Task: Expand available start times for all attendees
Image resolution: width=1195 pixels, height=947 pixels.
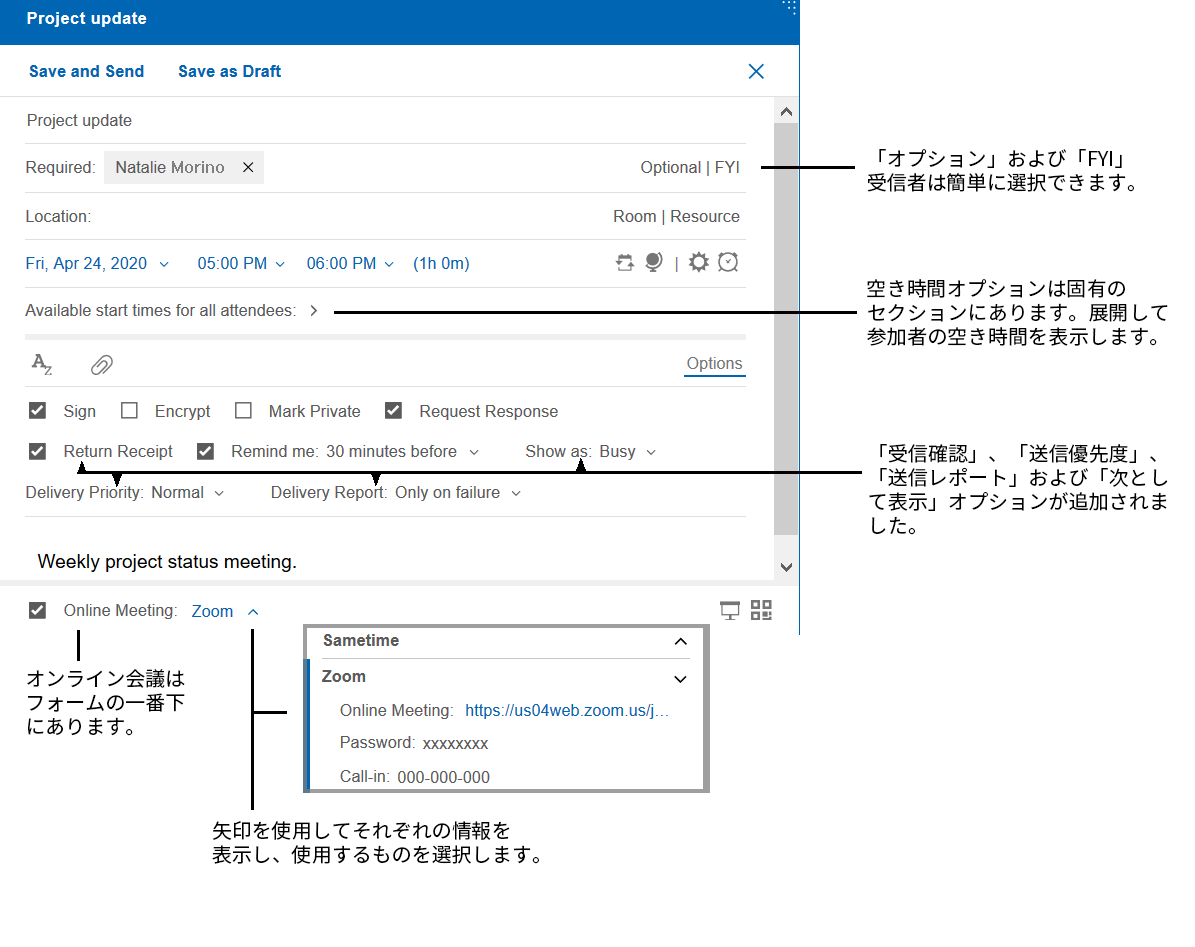Action: [x=313, y=310]
